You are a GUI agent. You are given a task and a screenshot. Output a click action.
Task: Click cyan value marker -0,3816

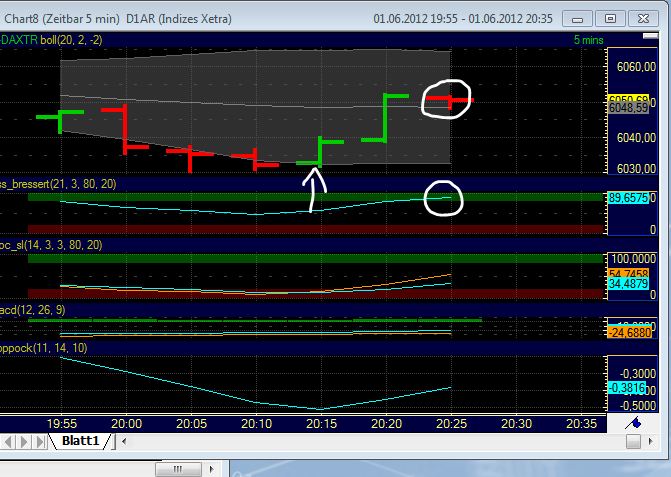coord(627,388)
